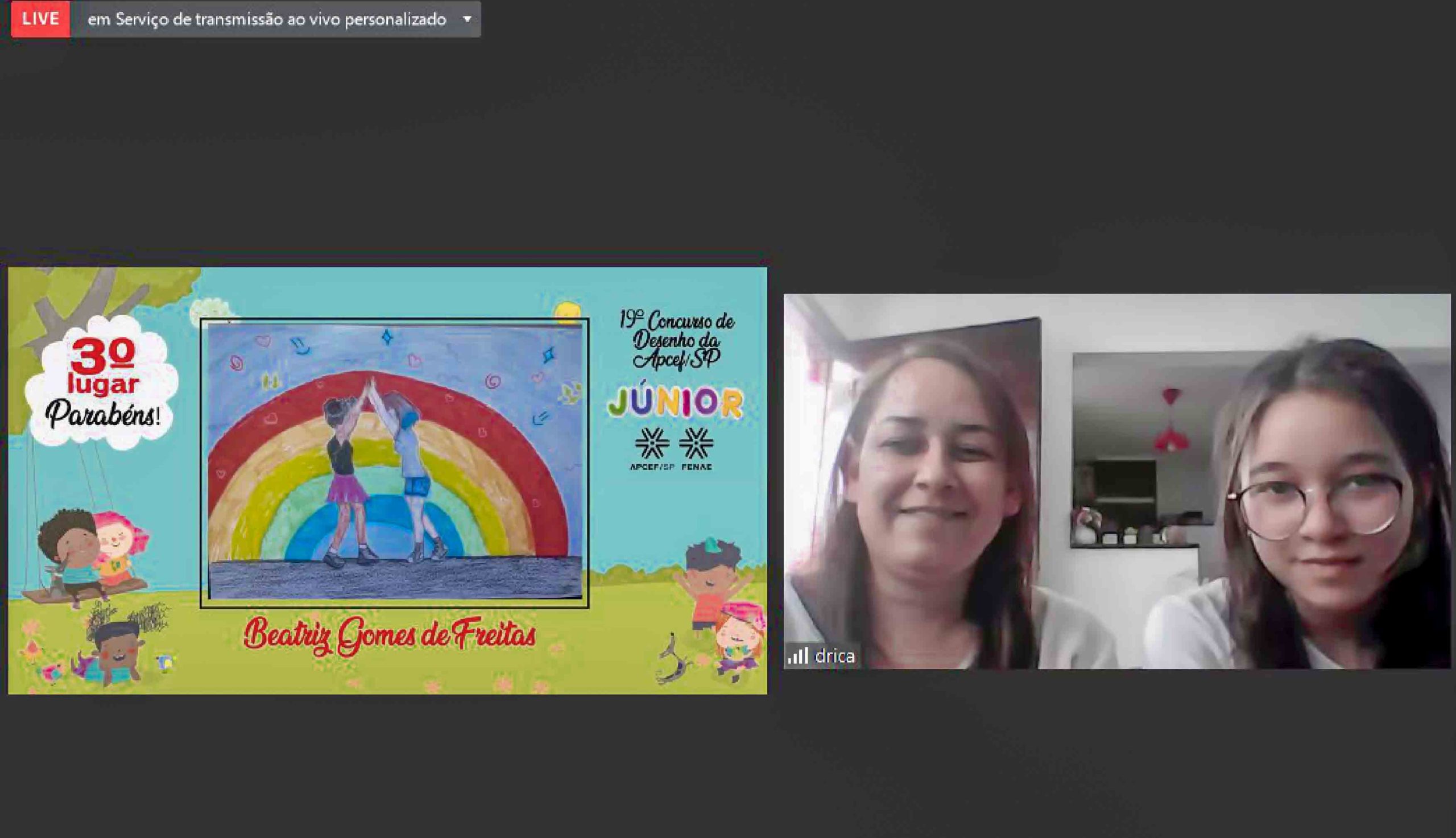Viewport: 1456px width, 838px height.
Task: Click the 'drica' participant name label
Action: 835,656
